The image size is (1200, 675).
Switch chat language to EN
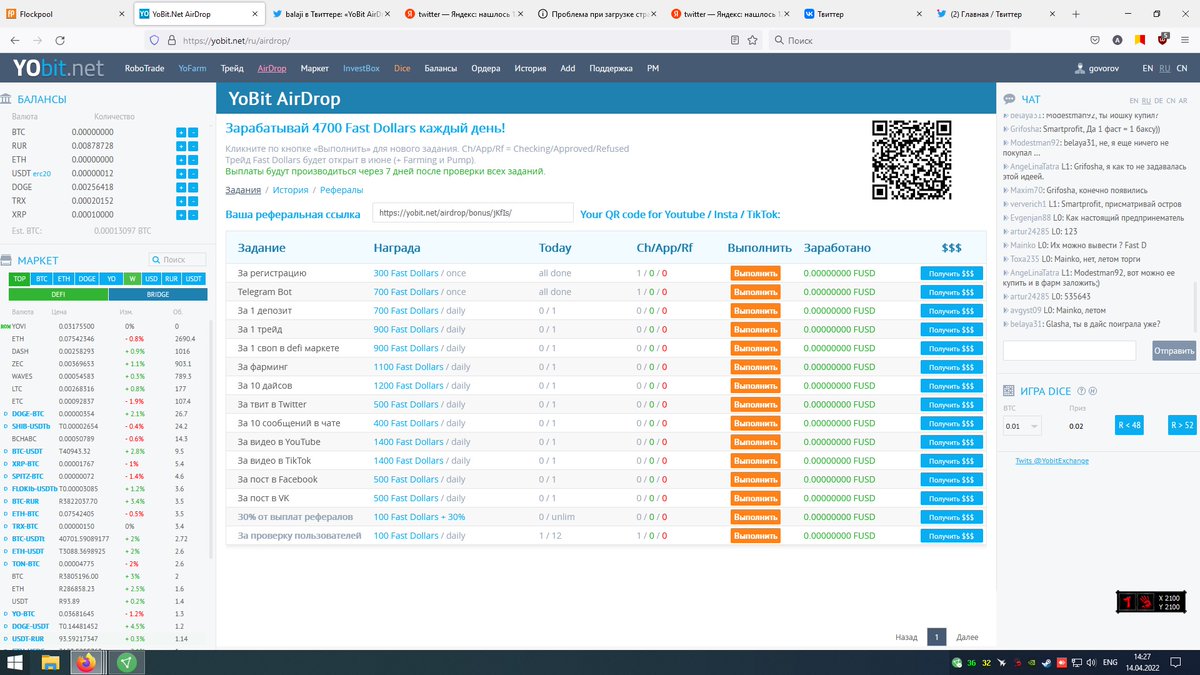[x=1134, y=101]
